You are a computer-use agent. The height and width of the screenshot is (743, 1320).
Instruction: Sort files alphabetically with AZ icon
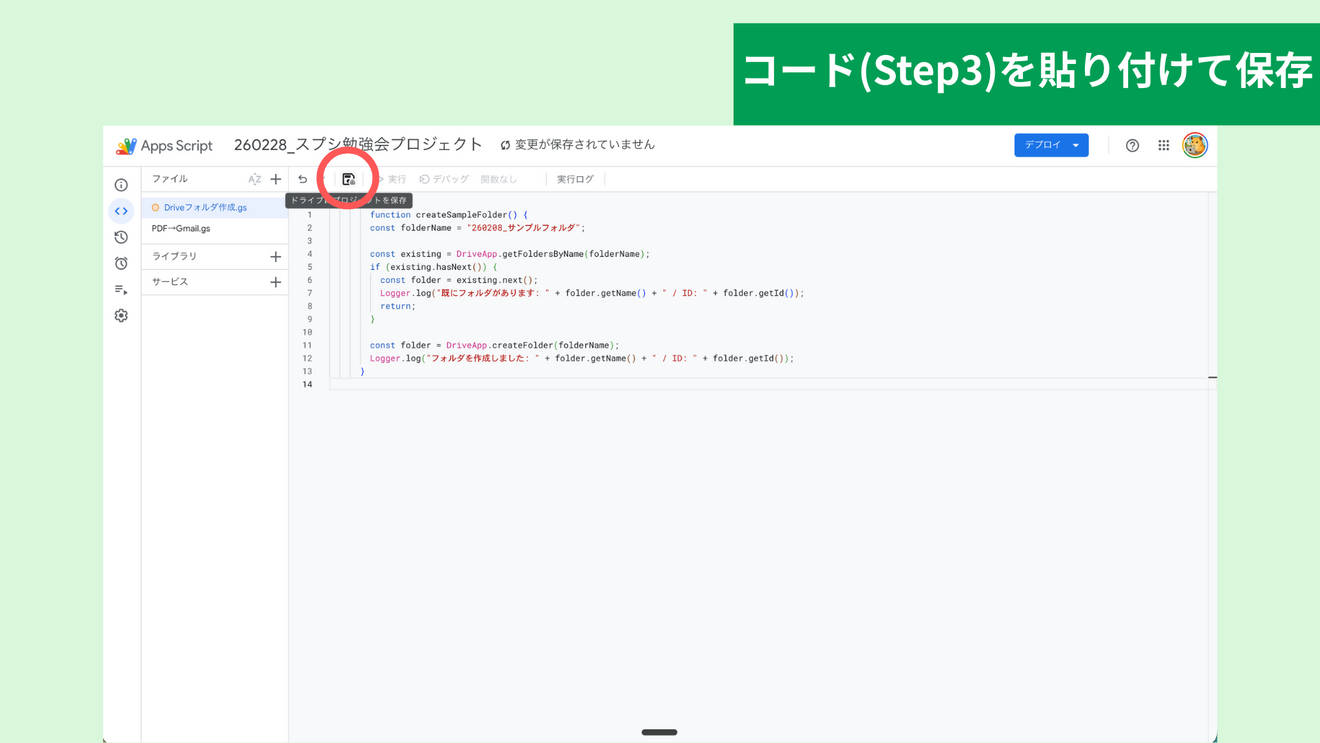point(255,179)
